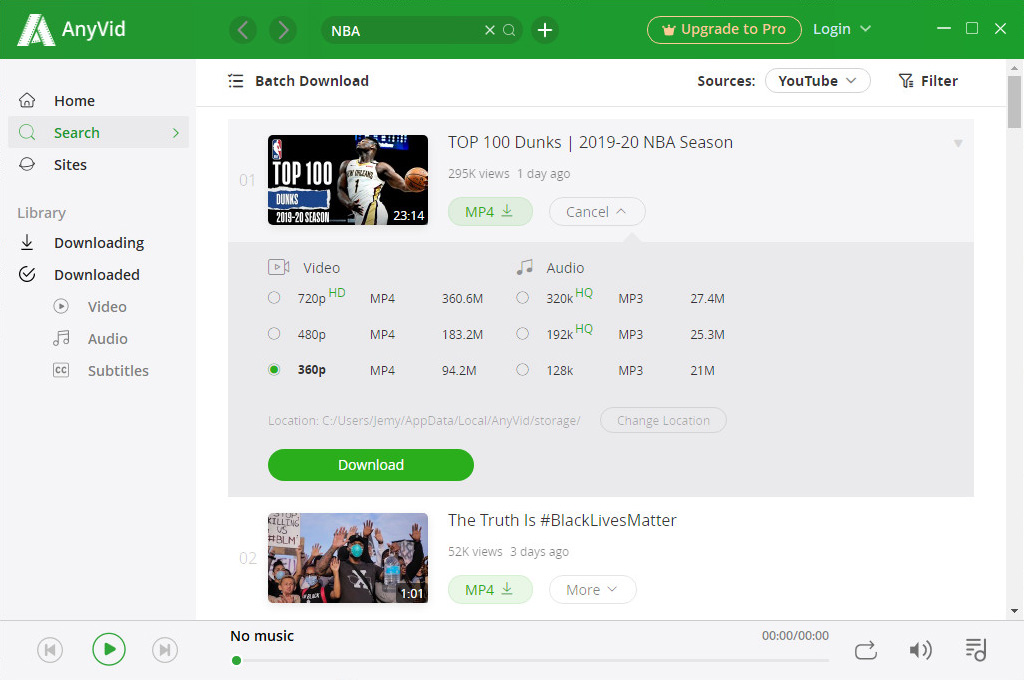The height and width of the screenshot is (680, 1024).
Task: Click the Downloading arrow icon in Library
Action: point(27,242)
